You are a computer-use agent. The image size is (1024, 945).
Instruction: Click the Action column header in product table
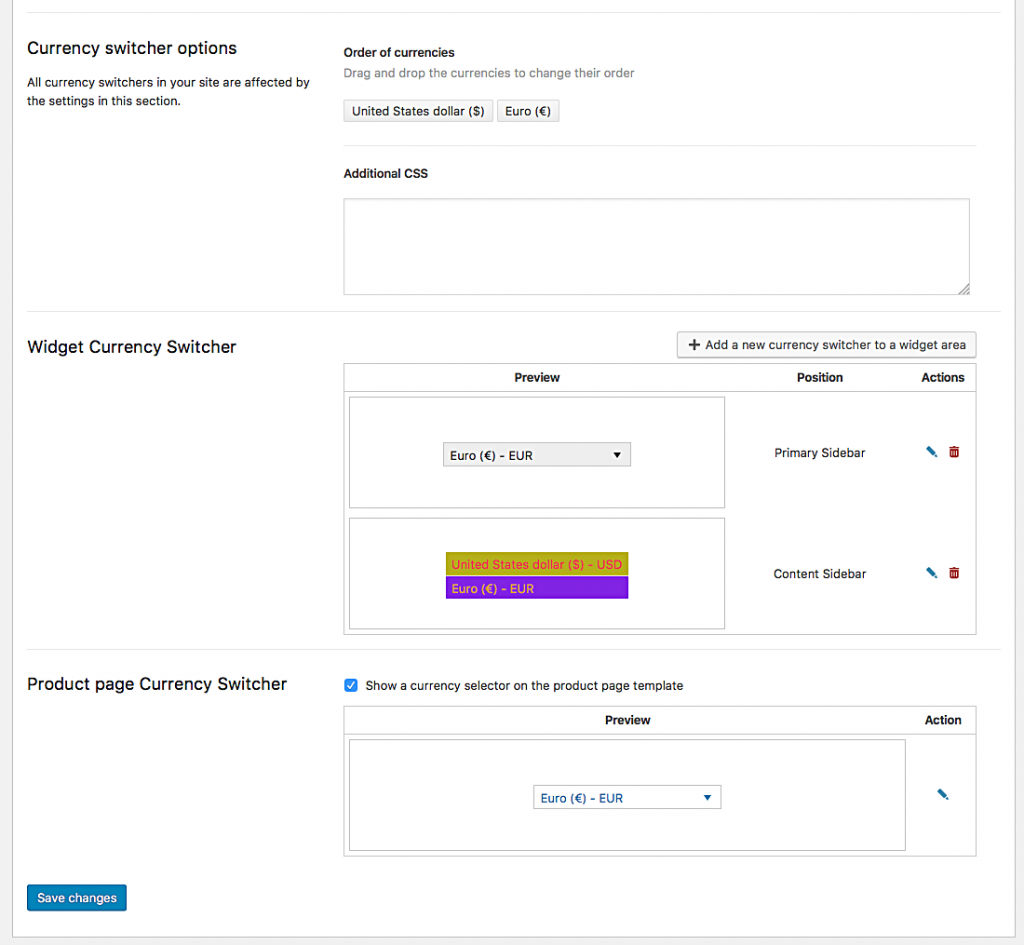942,720
